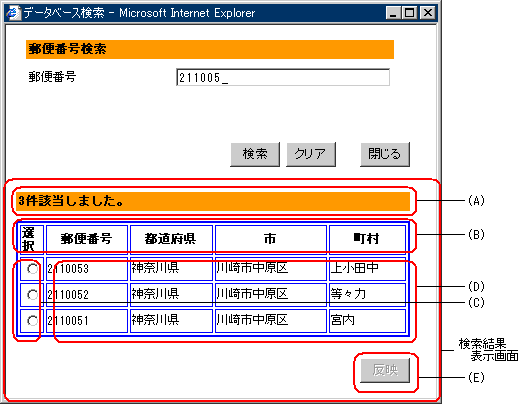Click 川崎市中原区 in the 2110051 row
The image size is (532, 404).
click(271, 320)
